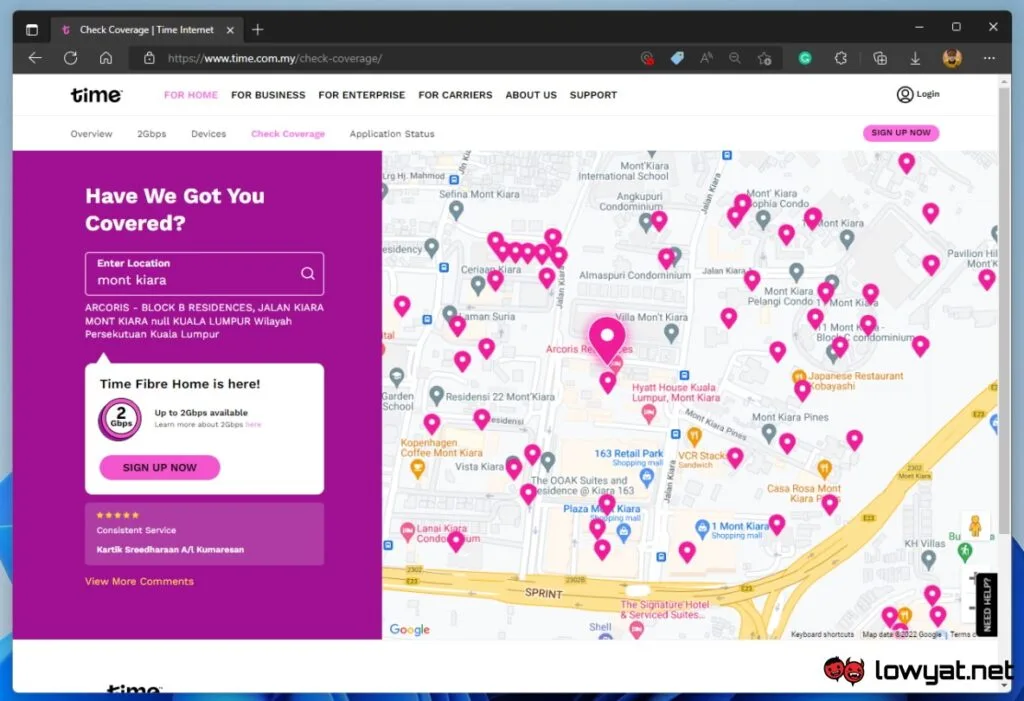Open the FOR BUSINESS menu

(x=268, y=95)
